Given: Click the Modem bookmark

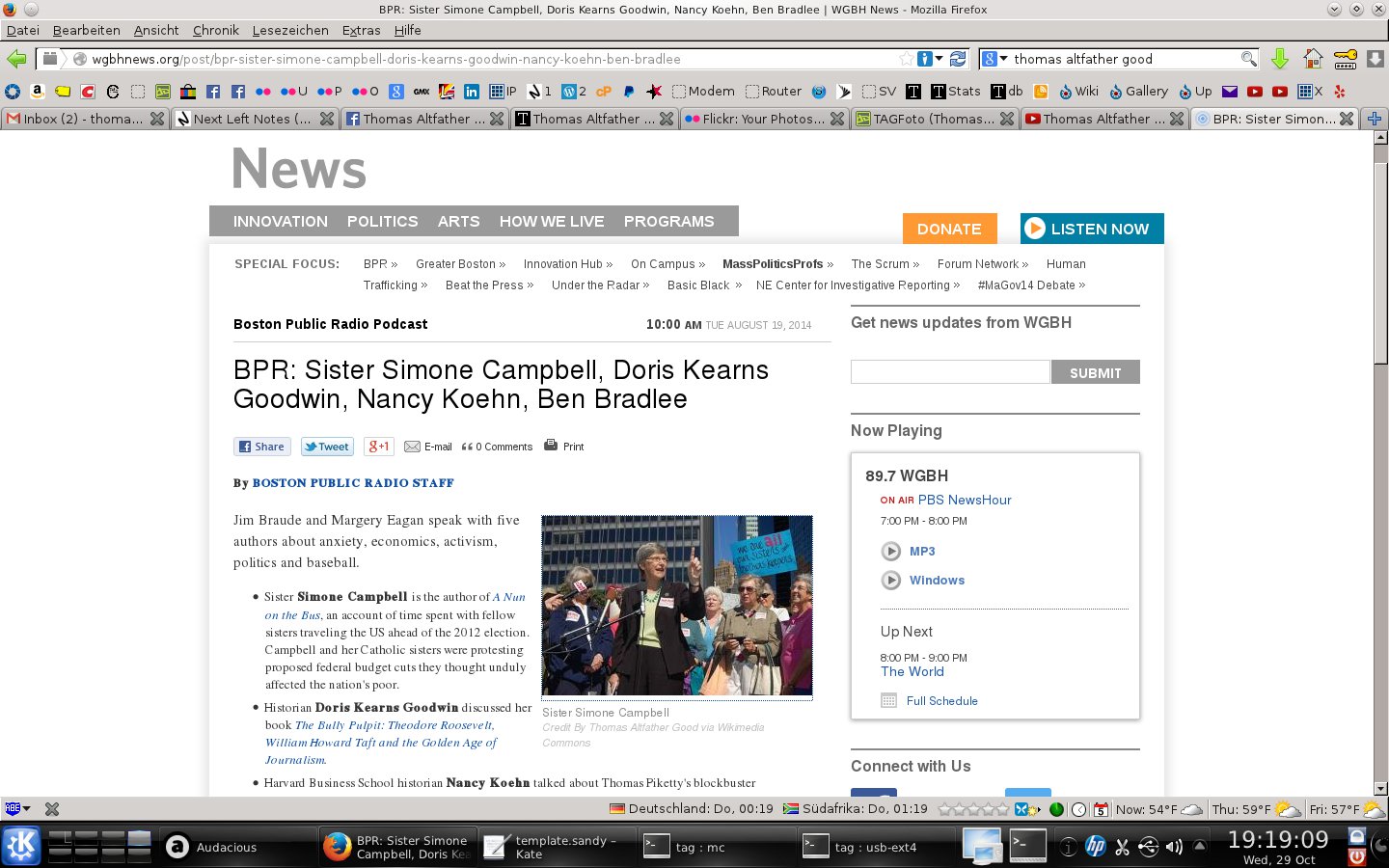Looking at the screenshot, I should pyautogui.click(x=703, y=92).
